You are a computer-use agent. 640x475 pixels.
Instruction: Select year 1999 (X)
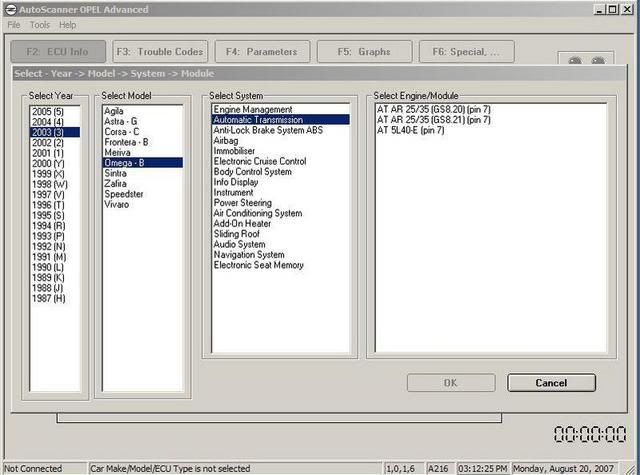pos(55,174)
